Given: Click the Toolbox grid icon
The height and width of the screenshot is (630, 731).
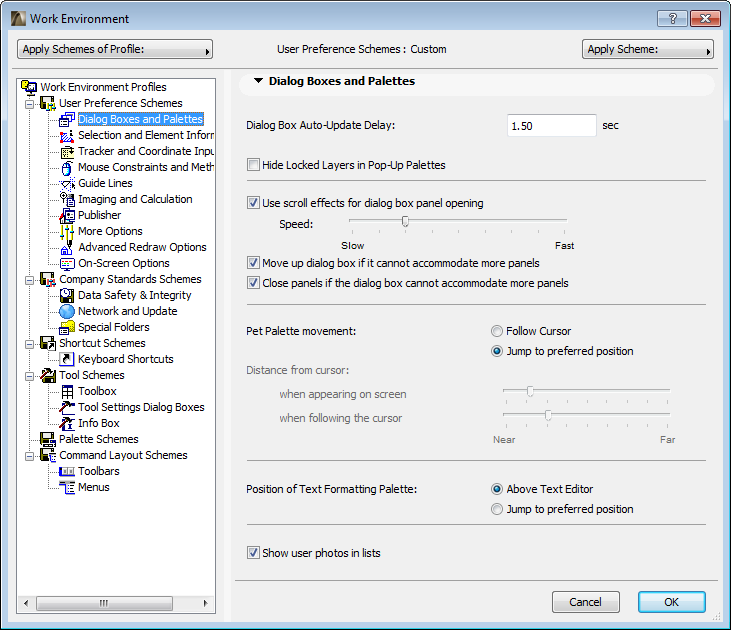Looking at the screenshot, I should (67, 391).
